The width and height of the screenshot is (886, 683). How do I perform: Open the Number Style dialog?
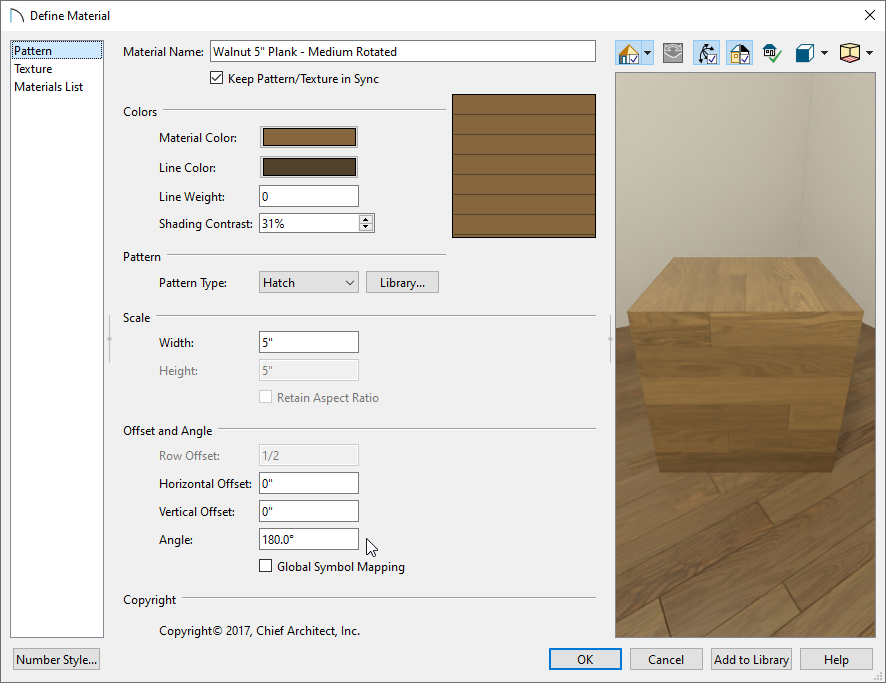[x=56, y=659]
